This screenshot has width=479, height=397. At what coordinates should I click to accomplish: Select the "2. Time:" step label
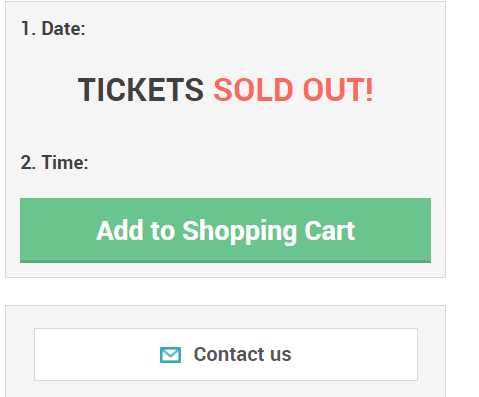[x=54, y=162]
